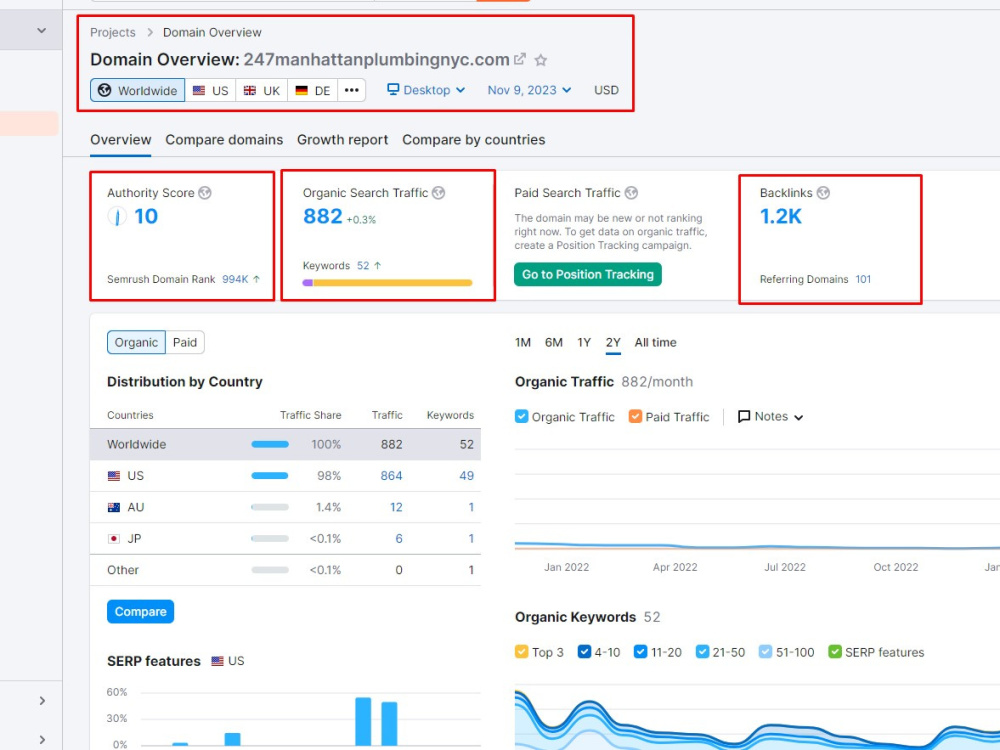Image resolution: width=1000 pixels, height=750 pixels.
Task: Open Compare by countries tab
Action: (474, 140)
